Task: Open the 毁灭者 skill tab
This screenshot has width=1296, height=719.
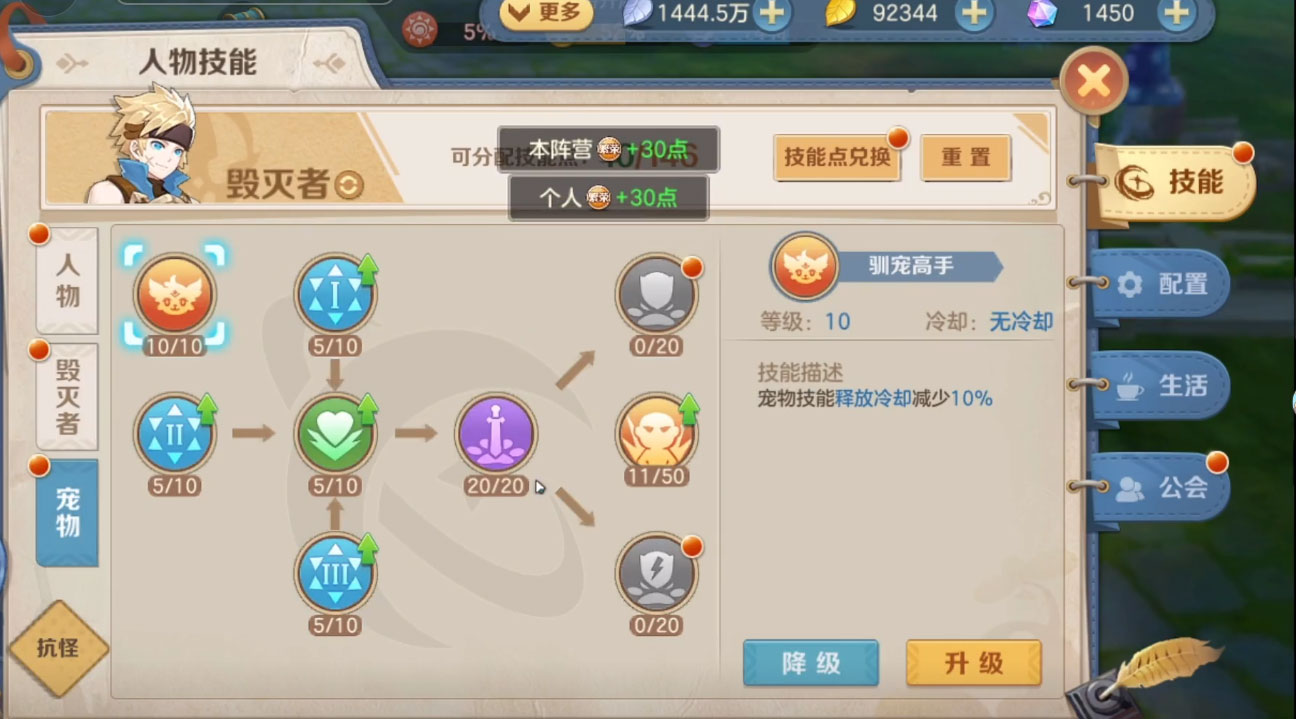Action: point(67,396)
